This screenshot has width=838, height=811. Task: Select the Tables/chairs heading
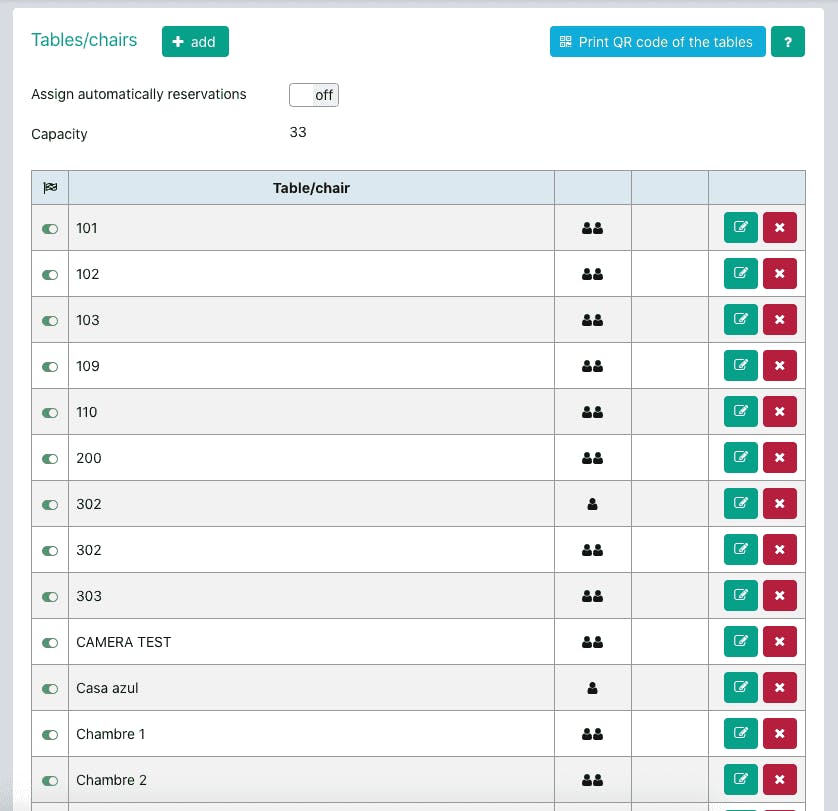point(84,40)
